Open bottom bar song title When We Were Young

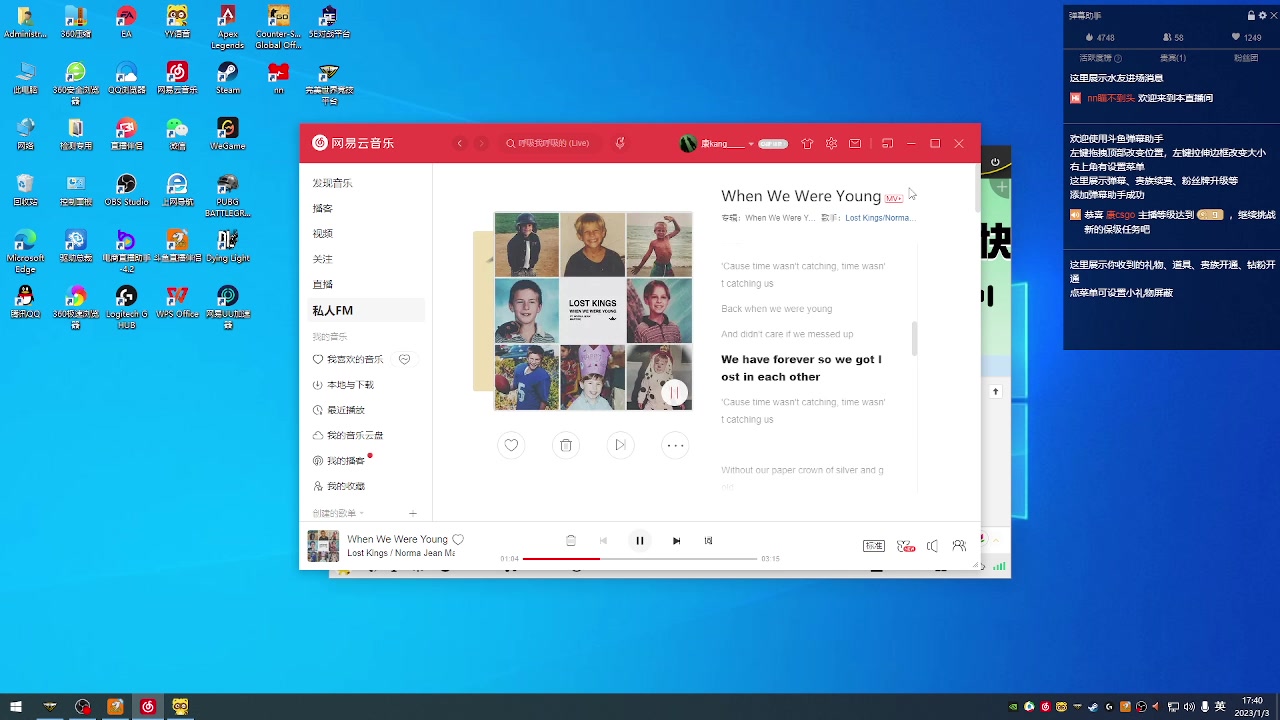tap(397, 539)
